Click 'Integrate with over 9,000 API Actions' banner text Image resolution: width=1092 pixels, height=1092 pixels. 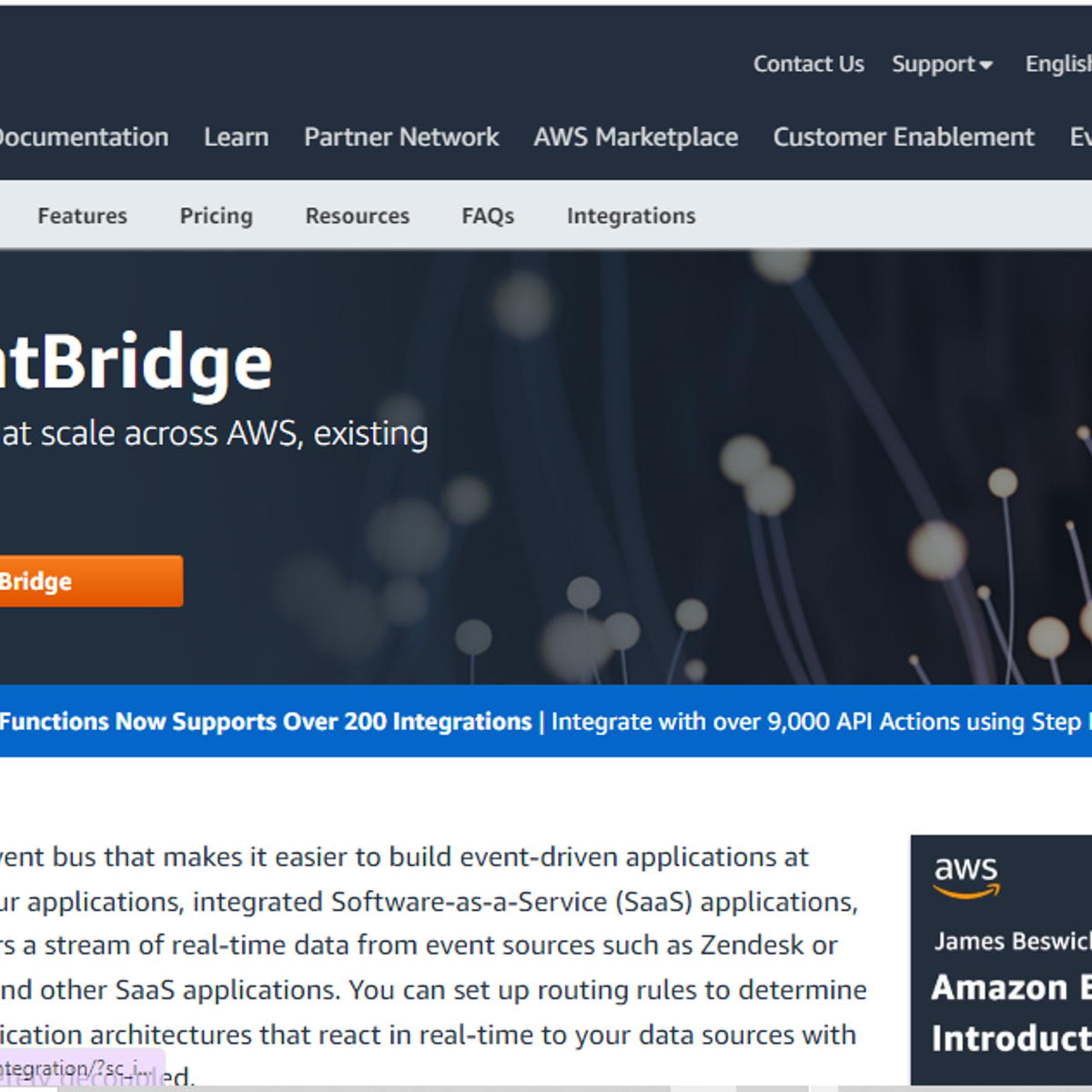pos(755,722)
